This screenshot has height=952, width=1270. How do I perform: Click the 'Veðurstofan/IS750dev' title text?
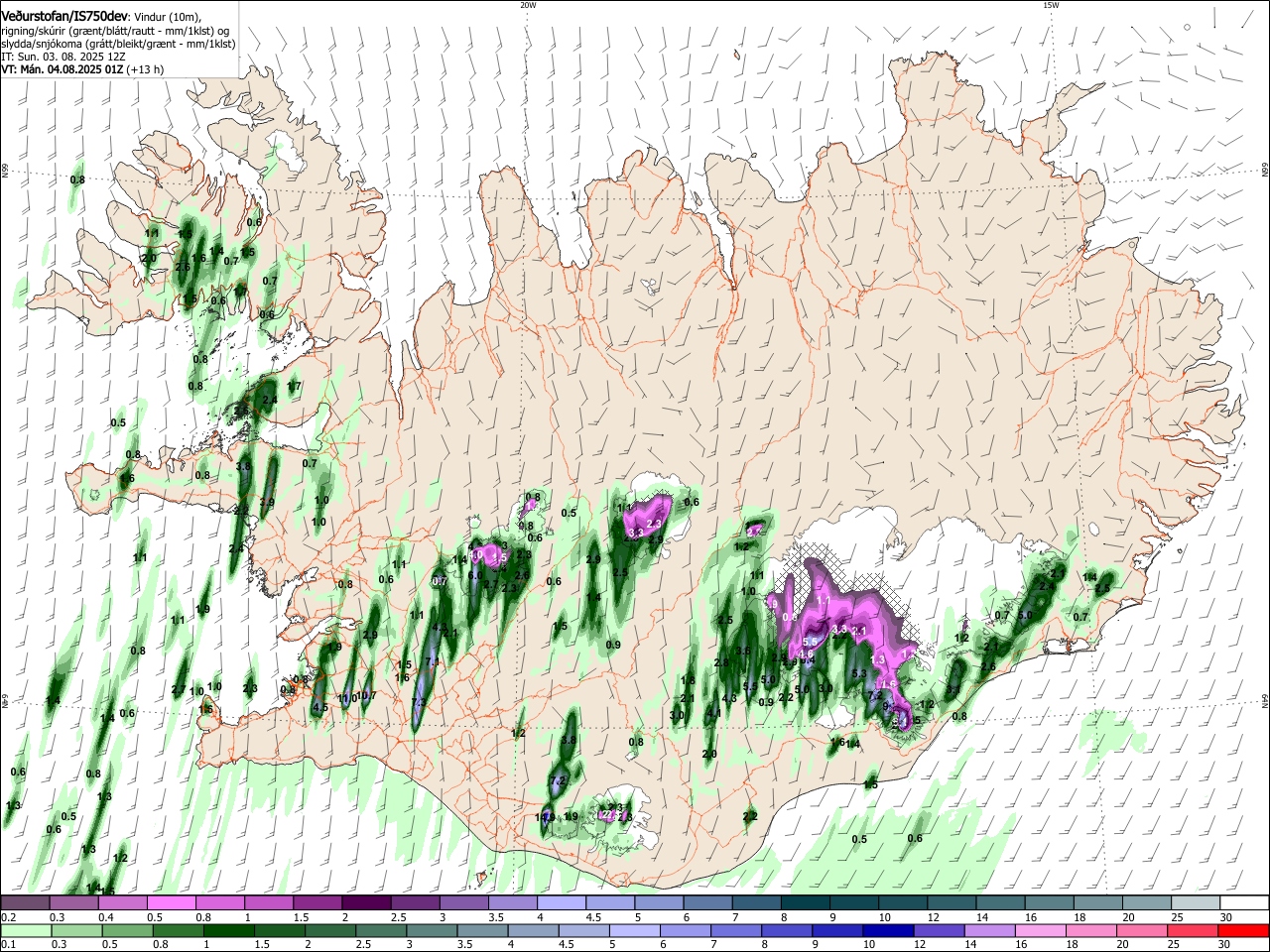click(64, 17)
